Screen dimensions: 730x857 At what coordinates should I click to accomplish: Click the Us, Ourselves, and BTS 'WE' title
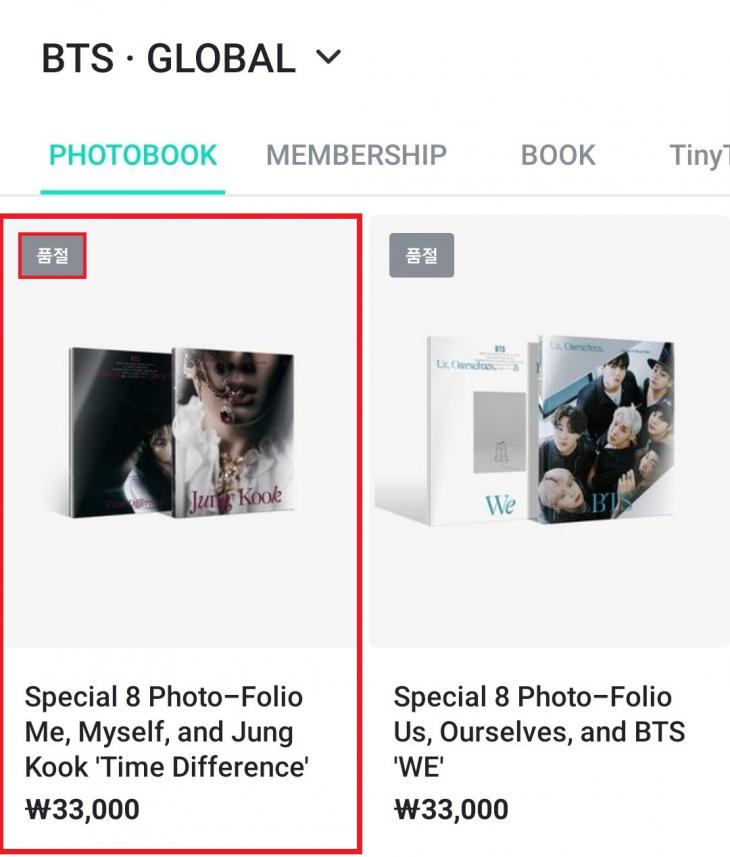tap(539, 732)
